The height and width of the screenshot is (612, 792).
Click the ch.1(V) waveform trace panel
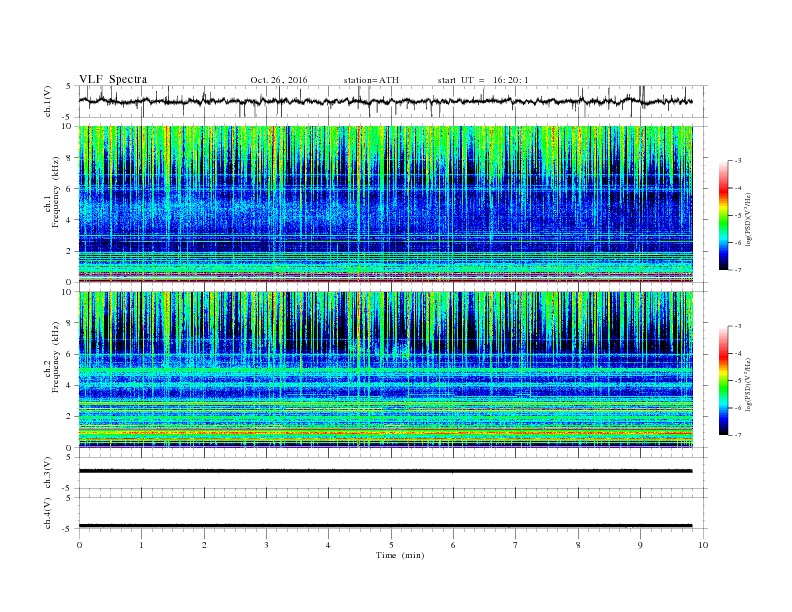[392, 101]
